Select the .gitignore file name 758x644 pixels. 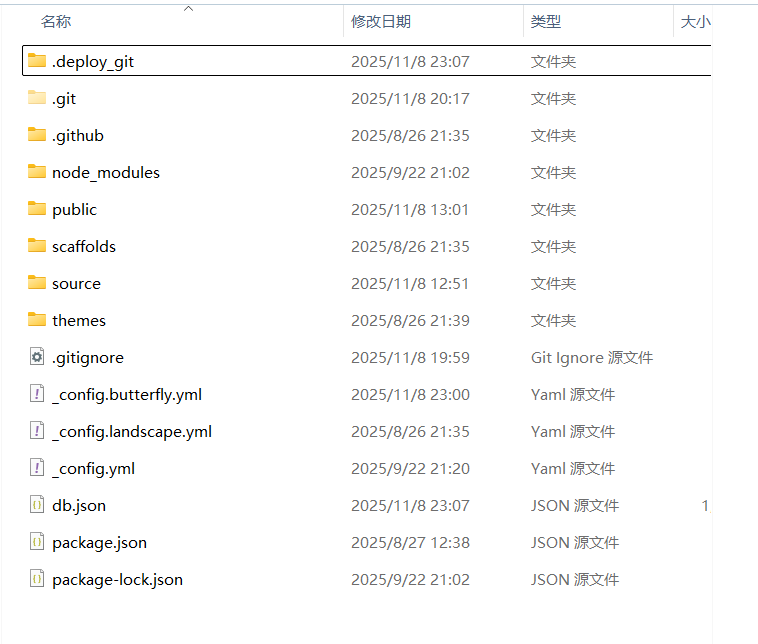[88, 358]
